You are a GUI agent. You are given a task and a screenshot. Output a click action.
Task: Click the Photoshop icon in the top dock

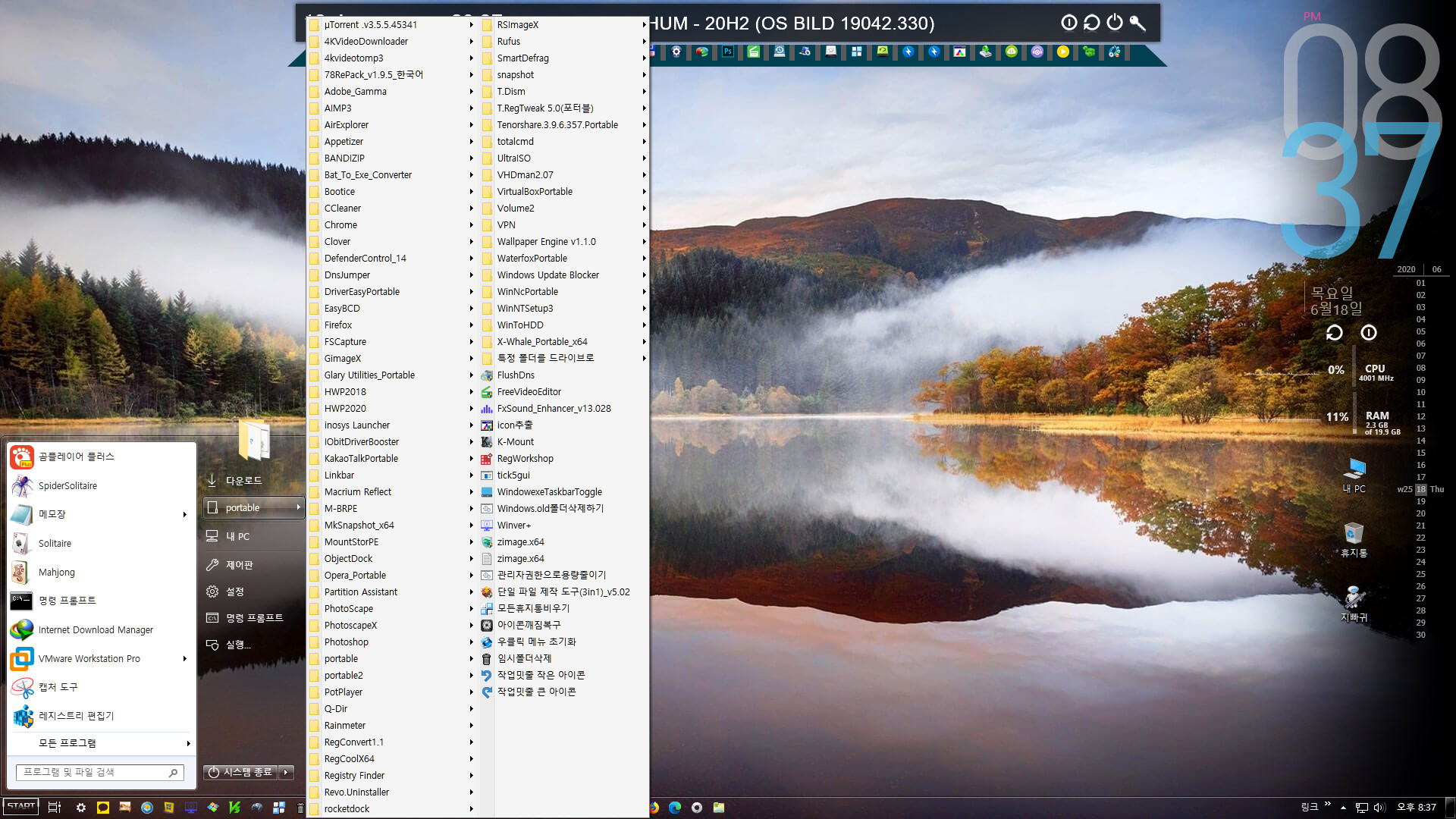pyautogui.click(x=728, y=52)
